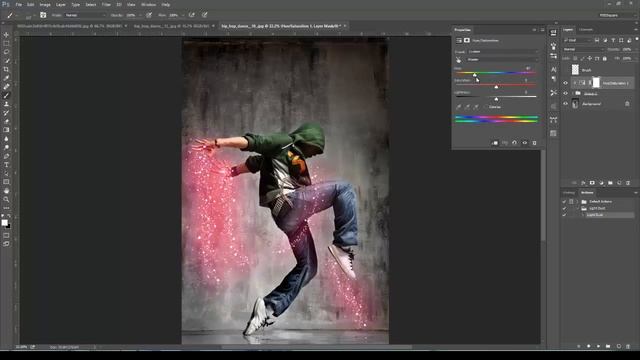The image size is (640, 360).
Task: Select the Hand tool
Action: click(x=6, y=191)
